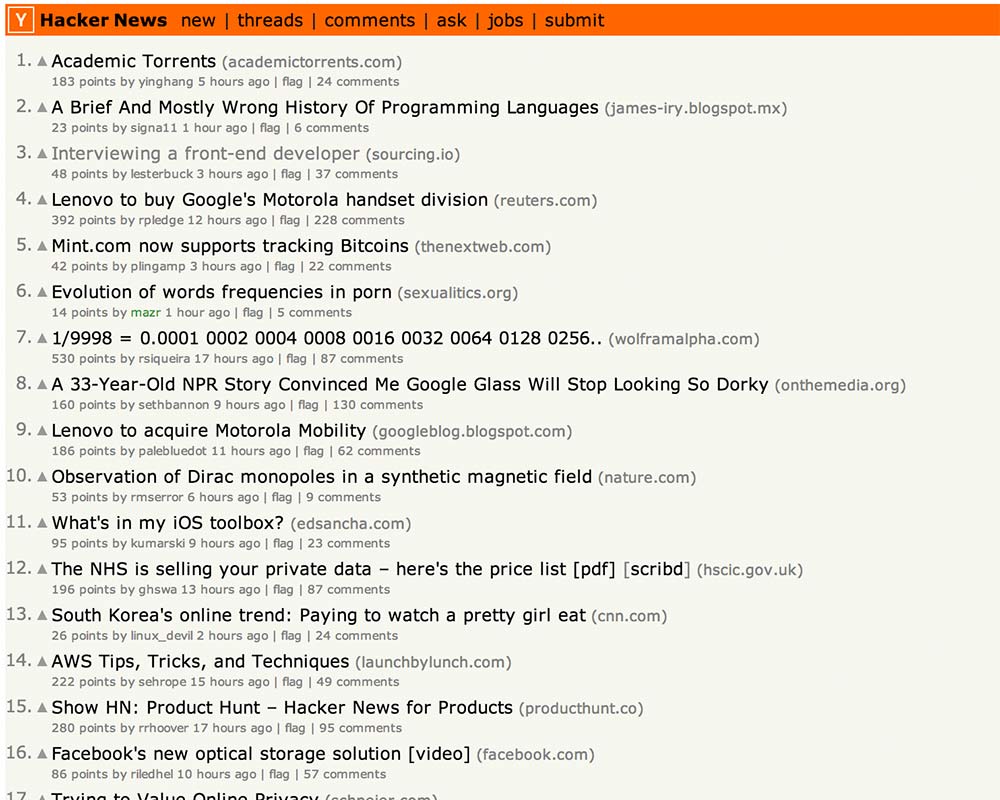Viewport: 1000px width, 800px height.
Task: View the 130 comments on NPR story
Action: click(378, 404)
